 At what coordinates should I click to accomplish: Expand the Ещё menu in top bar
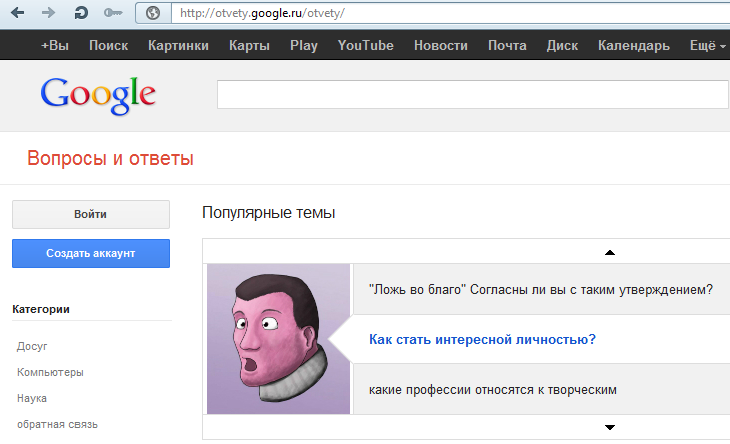point(708,46)
